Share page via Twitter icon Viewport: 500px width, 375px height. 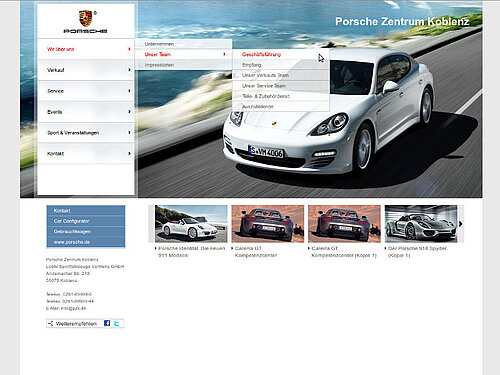pos(117,323)
